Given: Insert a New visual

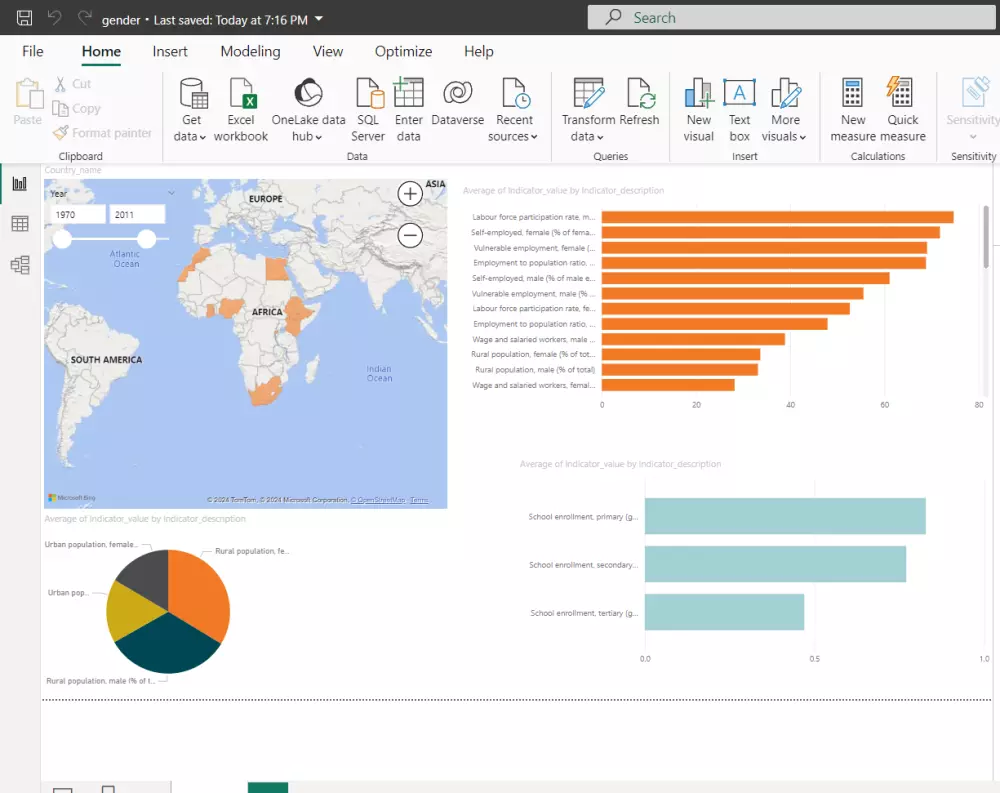Looking at the screenshot, I should 698,94.
